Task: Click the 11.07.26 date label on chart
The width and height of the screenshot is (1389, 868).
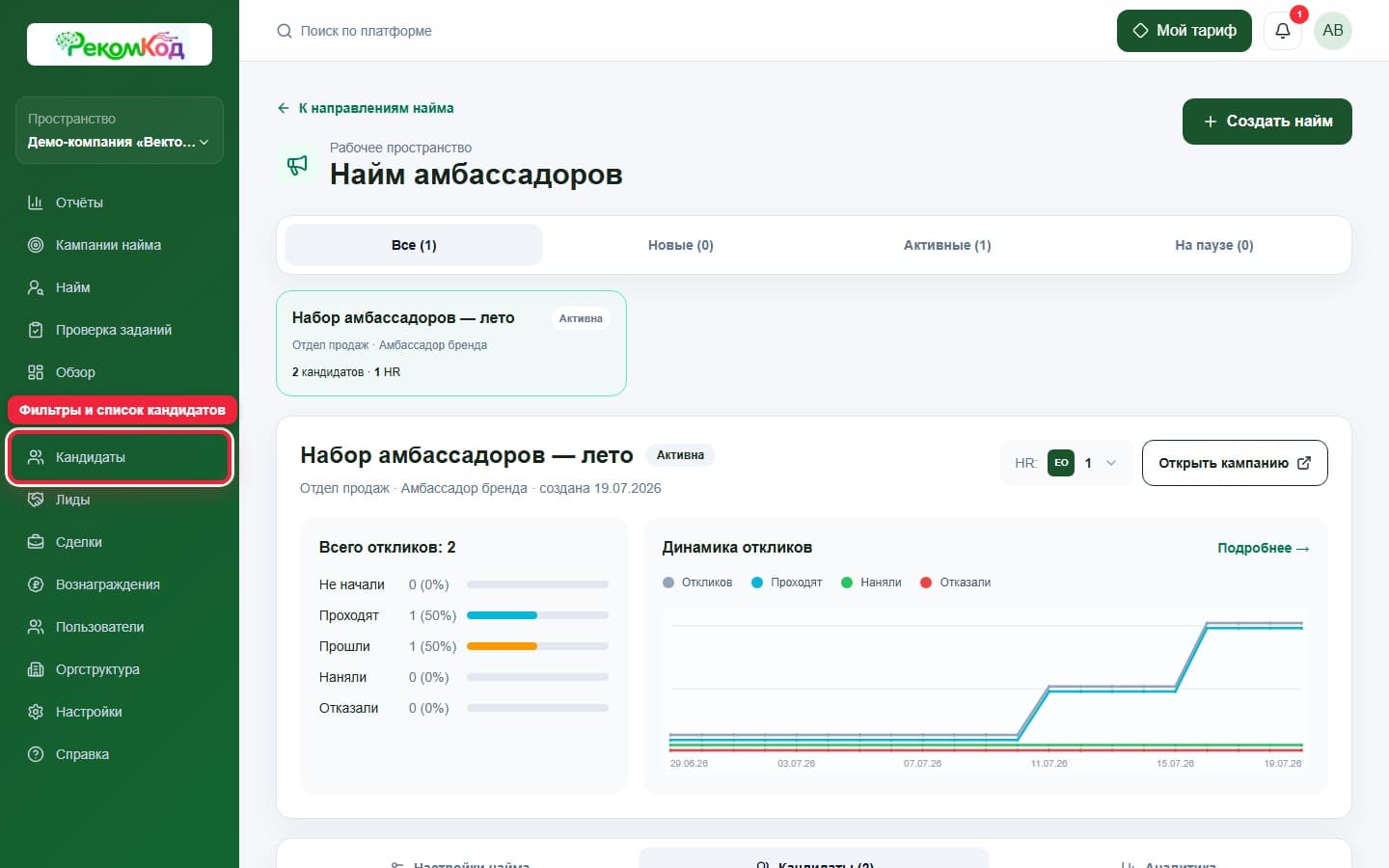Action: (x=1049, y=763)
